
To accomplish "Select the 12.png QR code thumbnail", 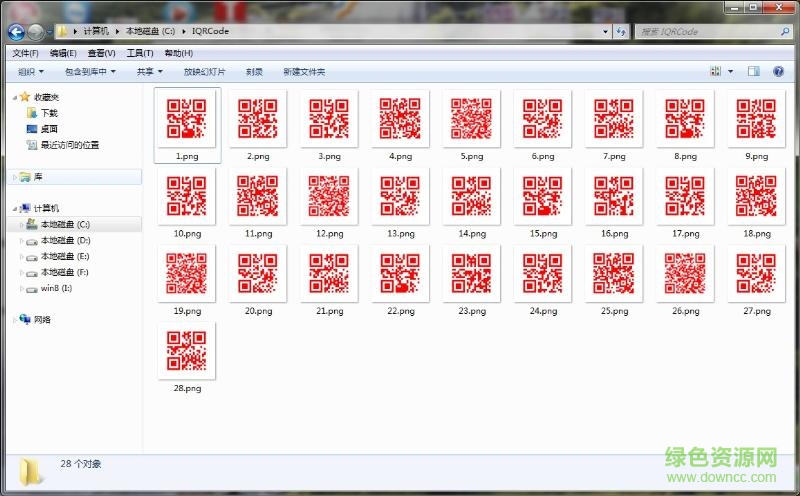I will tap(329, 196).
